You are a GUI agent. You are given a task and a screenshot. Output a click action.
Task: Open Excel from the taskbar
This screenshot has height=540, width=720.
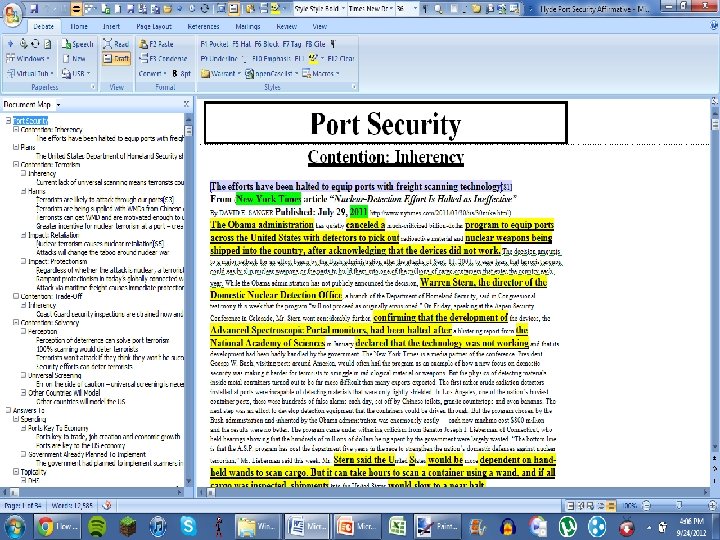[397, 526]
